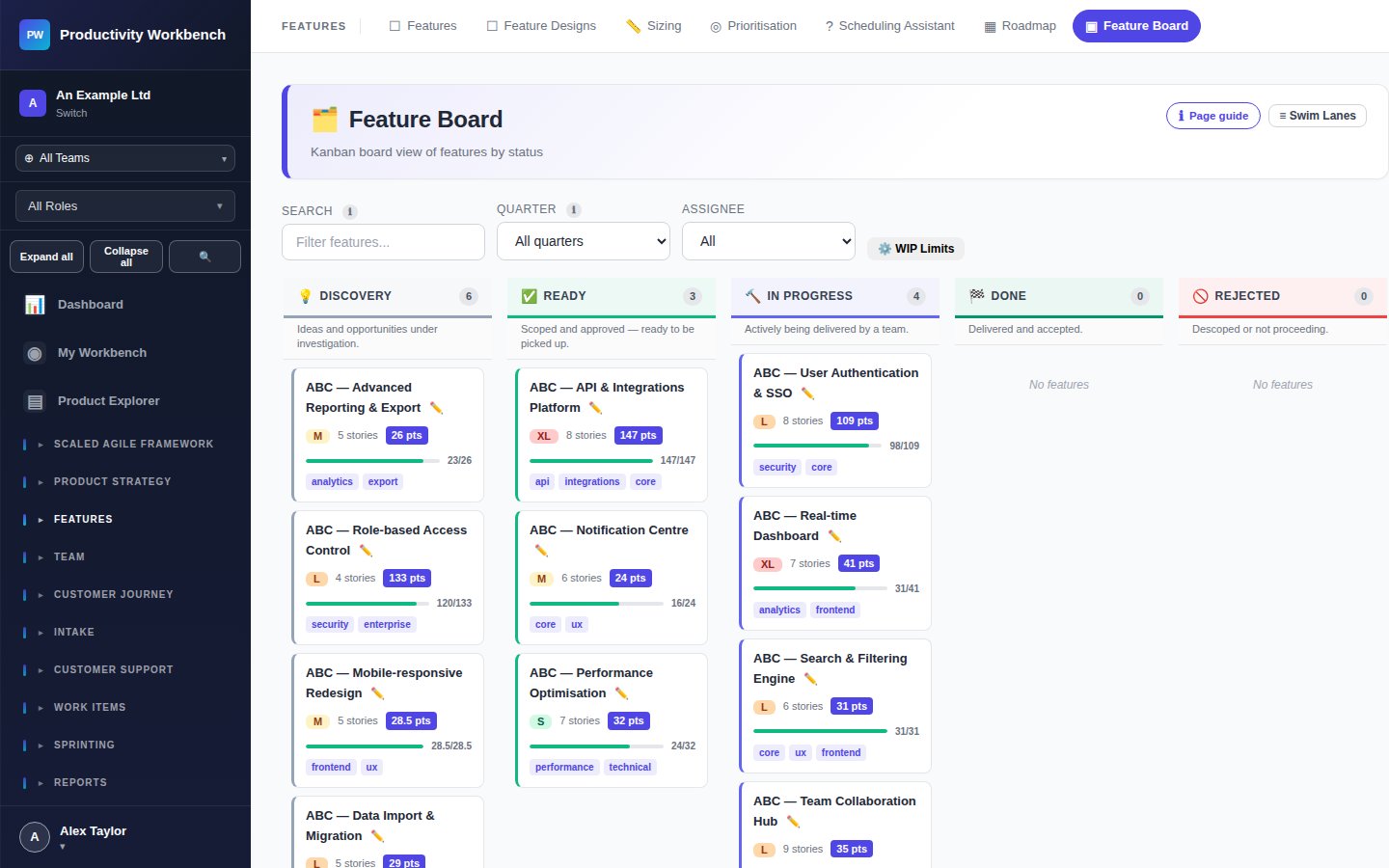Expand the Sprinting section
The image size is (1389, 868).
pyautogui.click(x=125, y=746)
